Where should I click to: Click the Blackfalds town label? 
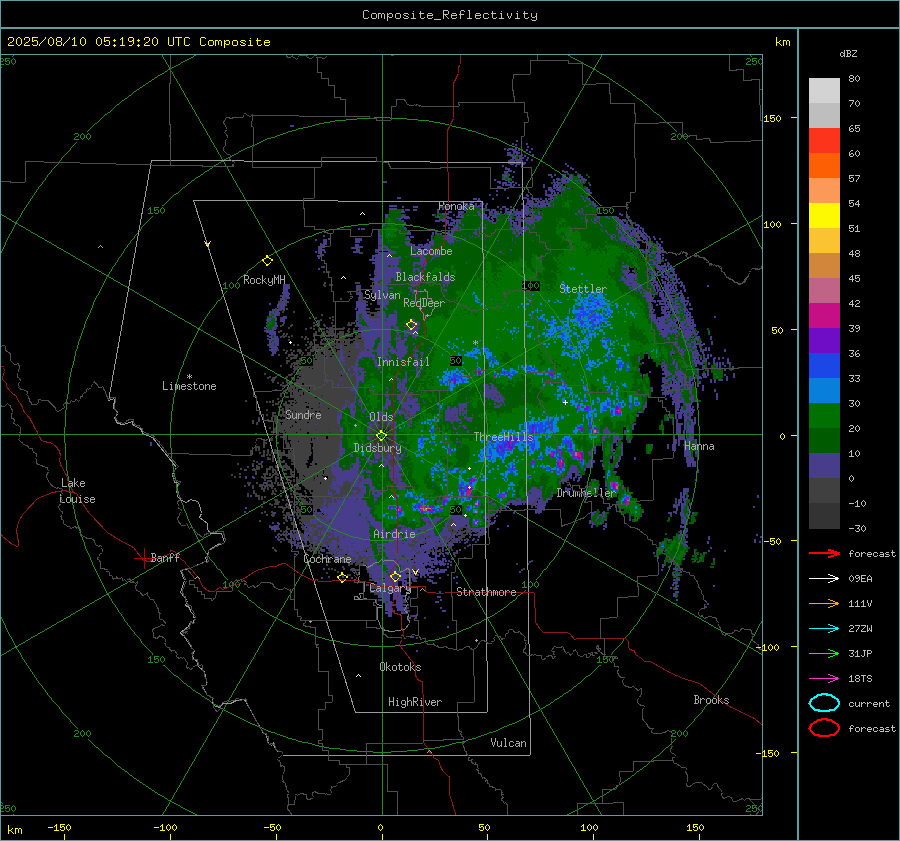click(x=425, y=277)
